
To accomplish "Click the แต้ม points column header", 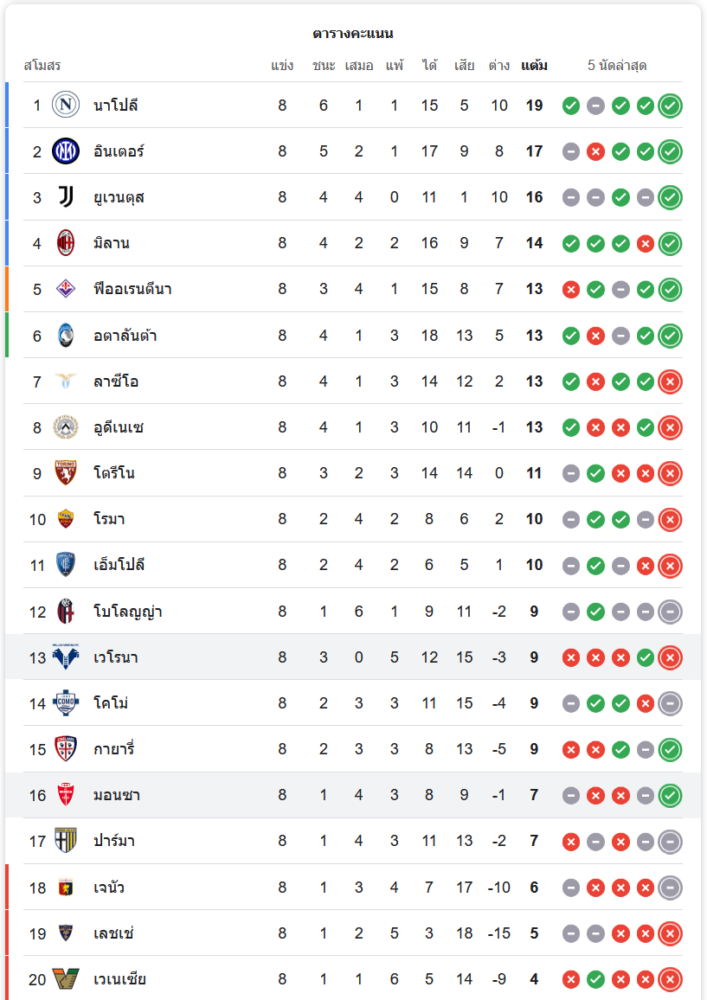I will pos(534,66).
